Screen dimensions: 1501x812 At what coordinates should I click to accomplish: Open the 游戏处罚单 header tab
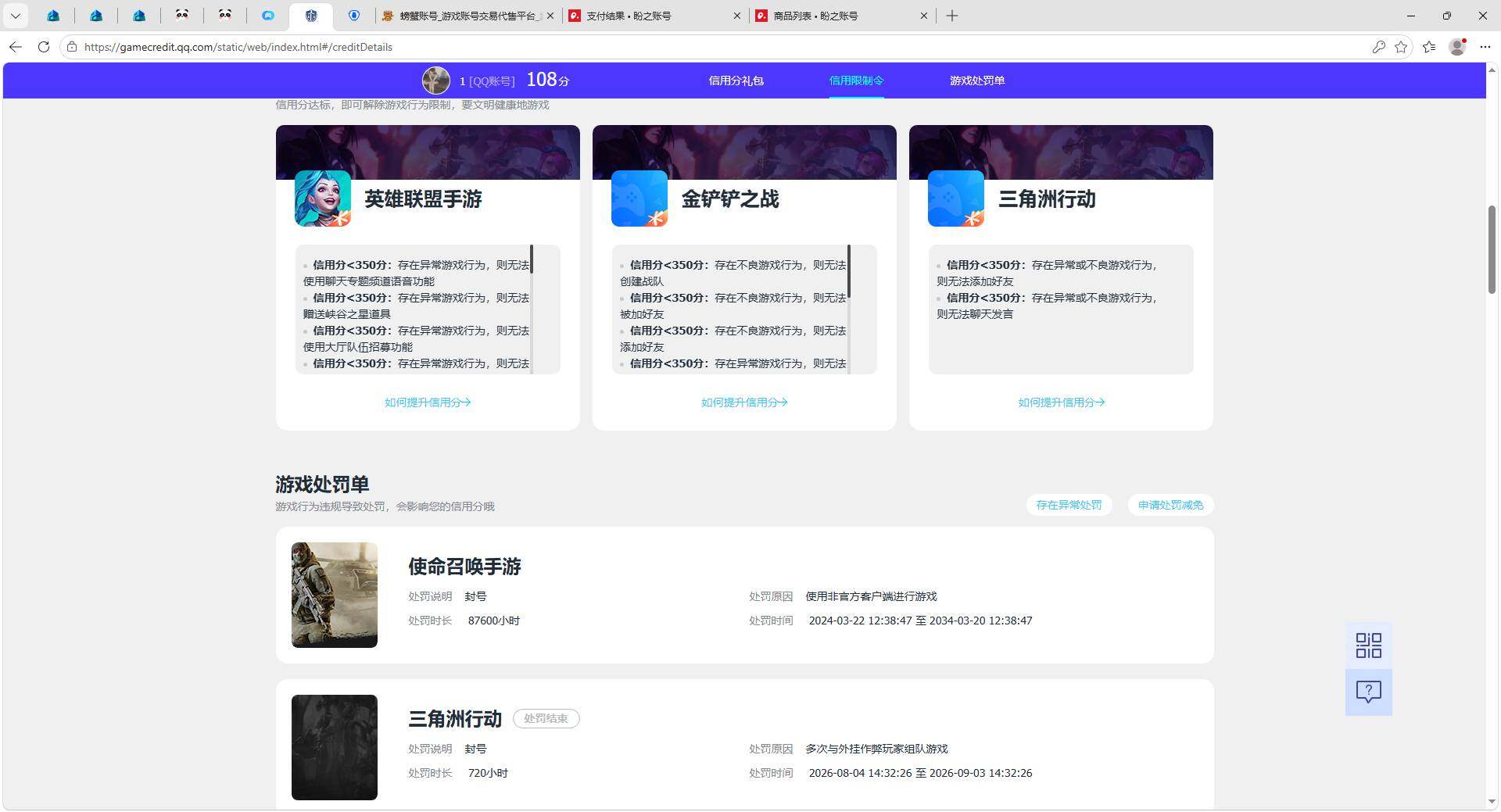(x=977, y=80)
